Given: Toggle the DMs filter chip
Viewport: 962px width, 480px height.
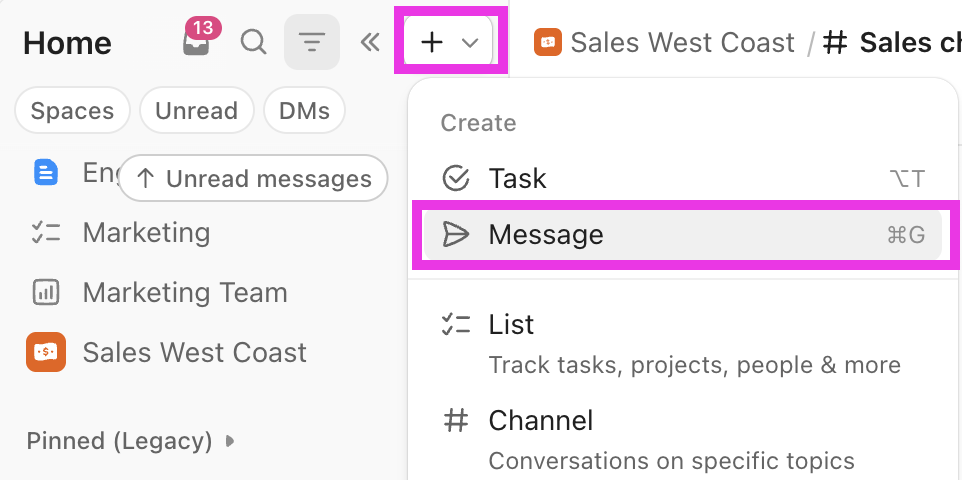Looking at the screenshot, I should click(304, 110).
